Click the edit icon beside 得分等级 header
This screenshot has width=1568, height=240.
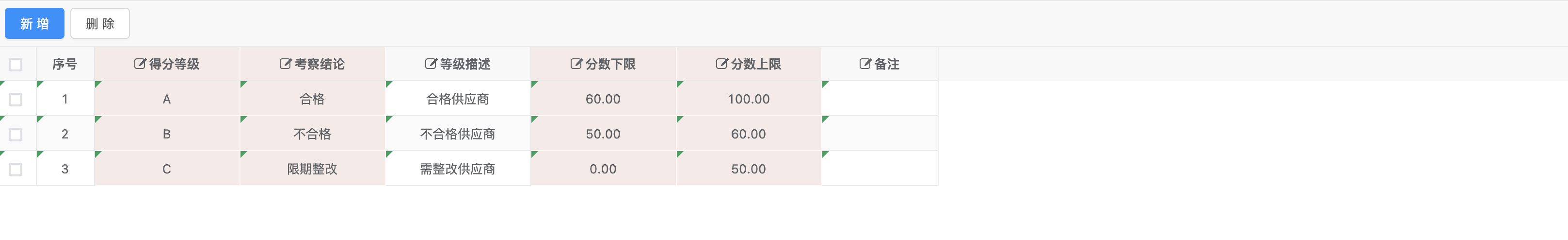(x=140, y=64)
